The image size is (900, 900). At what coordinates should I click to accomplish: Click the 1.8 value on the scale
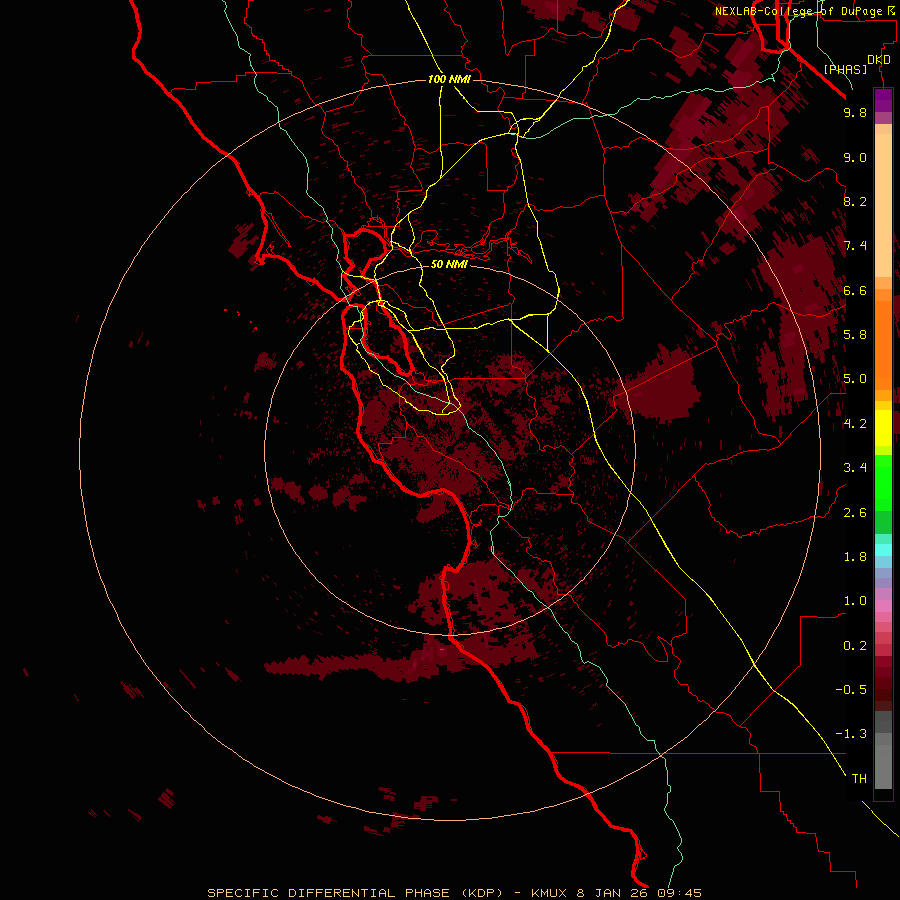(855, 557)
